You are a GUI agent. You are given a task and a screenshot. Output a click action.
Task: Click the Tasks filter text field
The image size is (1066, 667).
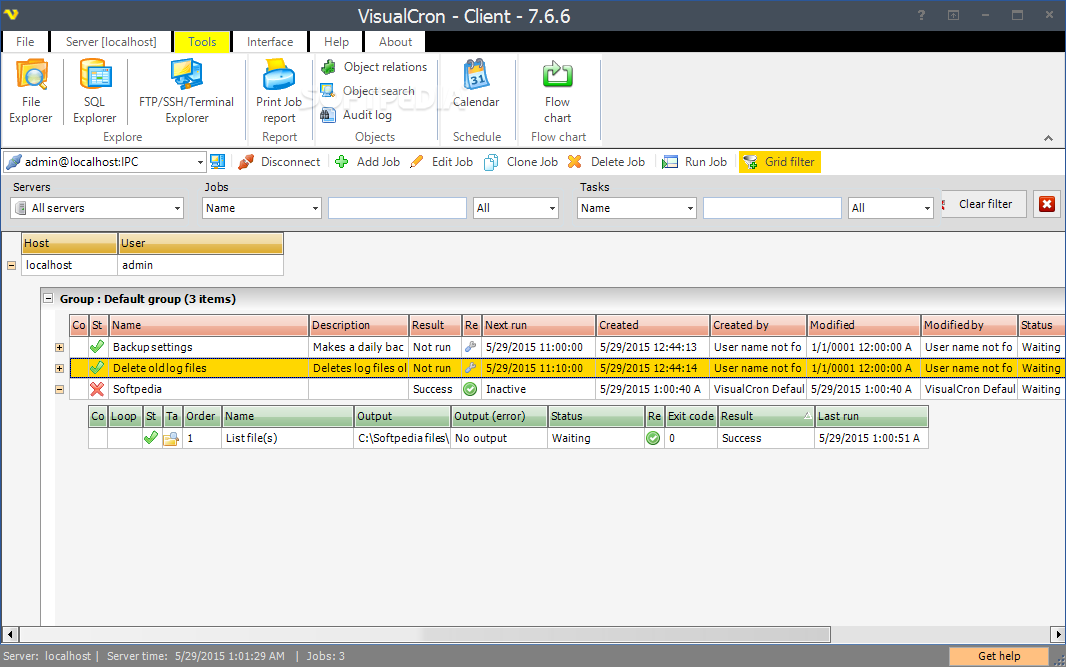click(x=772, y=208)
